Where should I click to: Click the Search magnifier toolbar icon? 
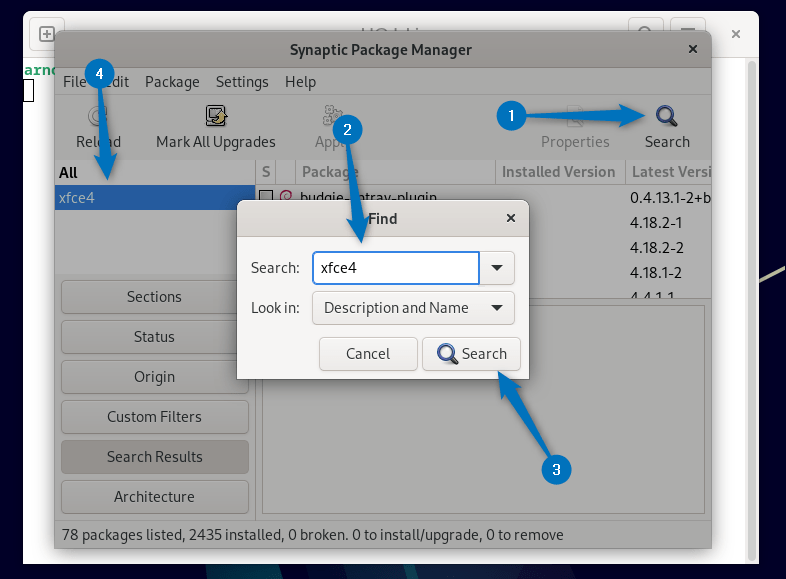[667, 116]
